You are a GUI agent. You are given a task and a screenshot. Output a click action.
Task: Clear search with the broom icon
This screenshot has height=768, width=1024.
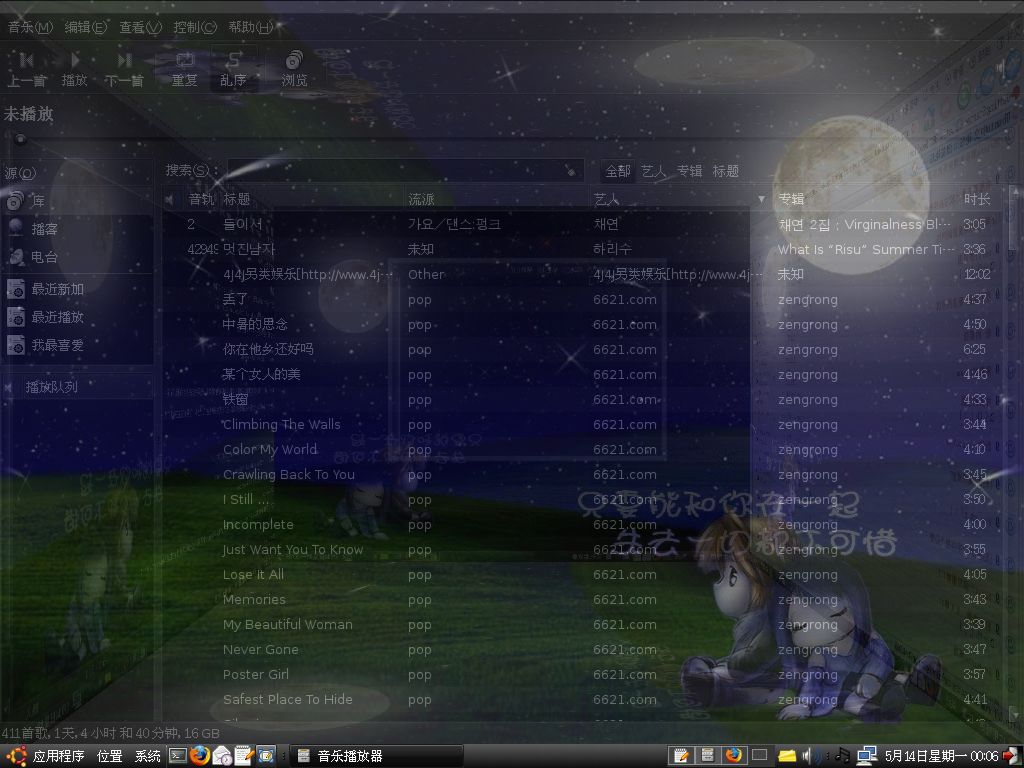(x=571, y=170)
